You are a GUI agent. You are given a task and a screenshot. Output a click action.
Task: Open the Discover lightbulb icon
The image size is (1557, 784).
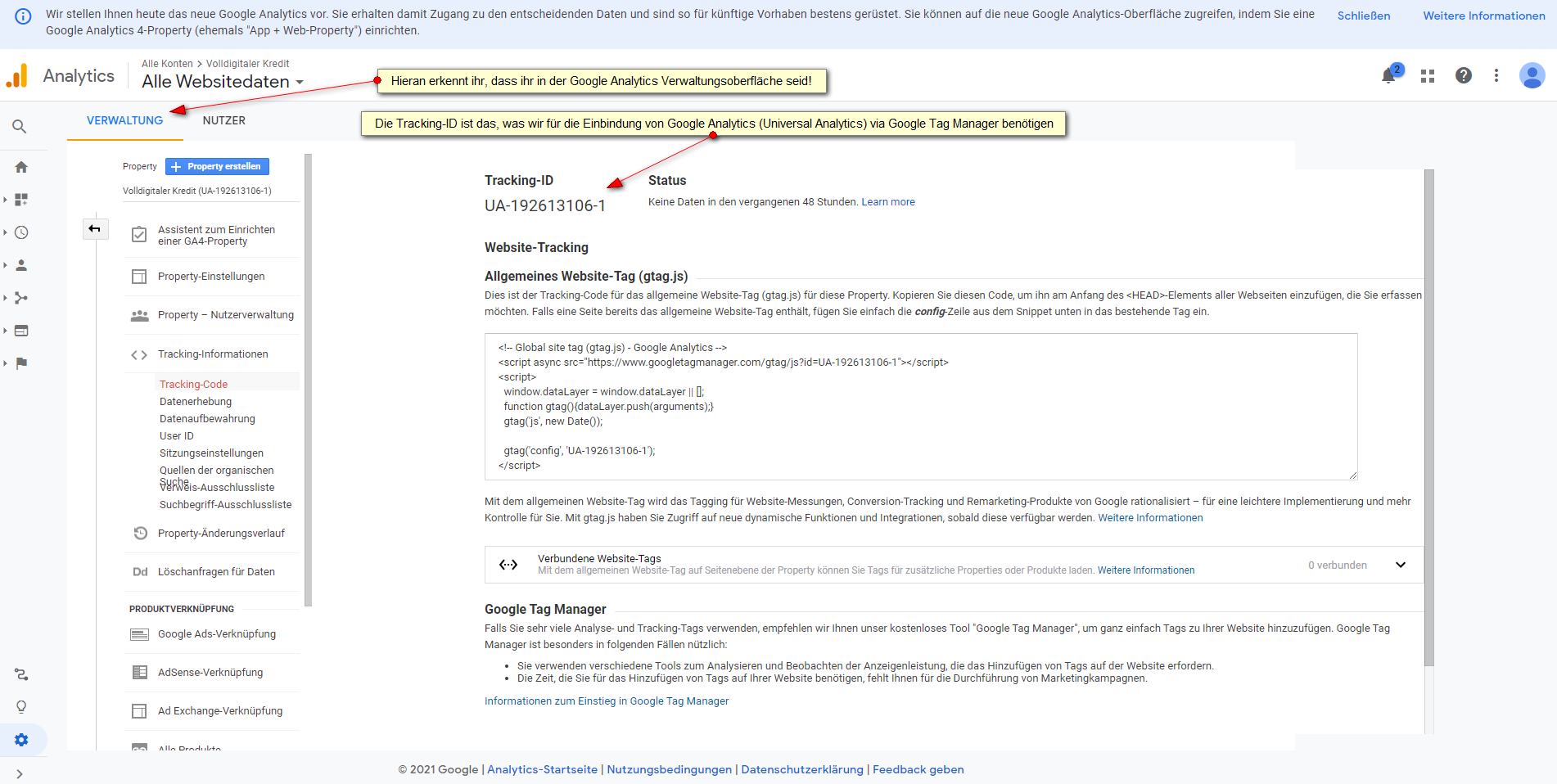point(21,707)
